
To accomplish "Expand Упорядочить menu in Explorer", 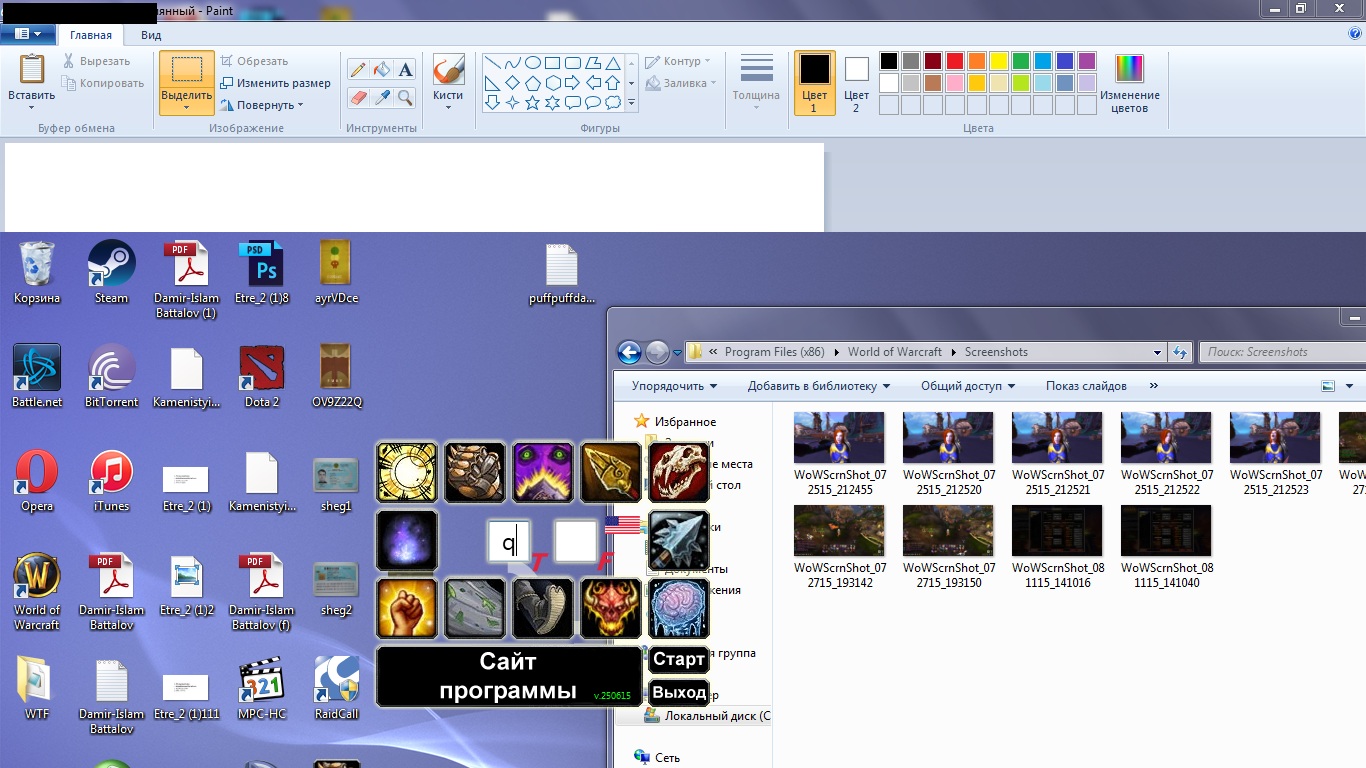I will [675, 386].
